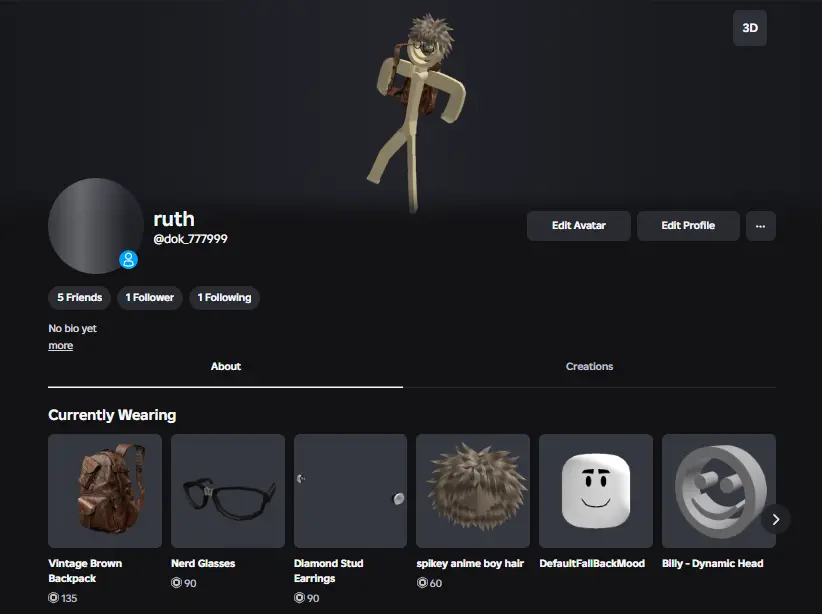
Task: Open the DefaultFallBackMood face image
Action: (x=596, y=491)
